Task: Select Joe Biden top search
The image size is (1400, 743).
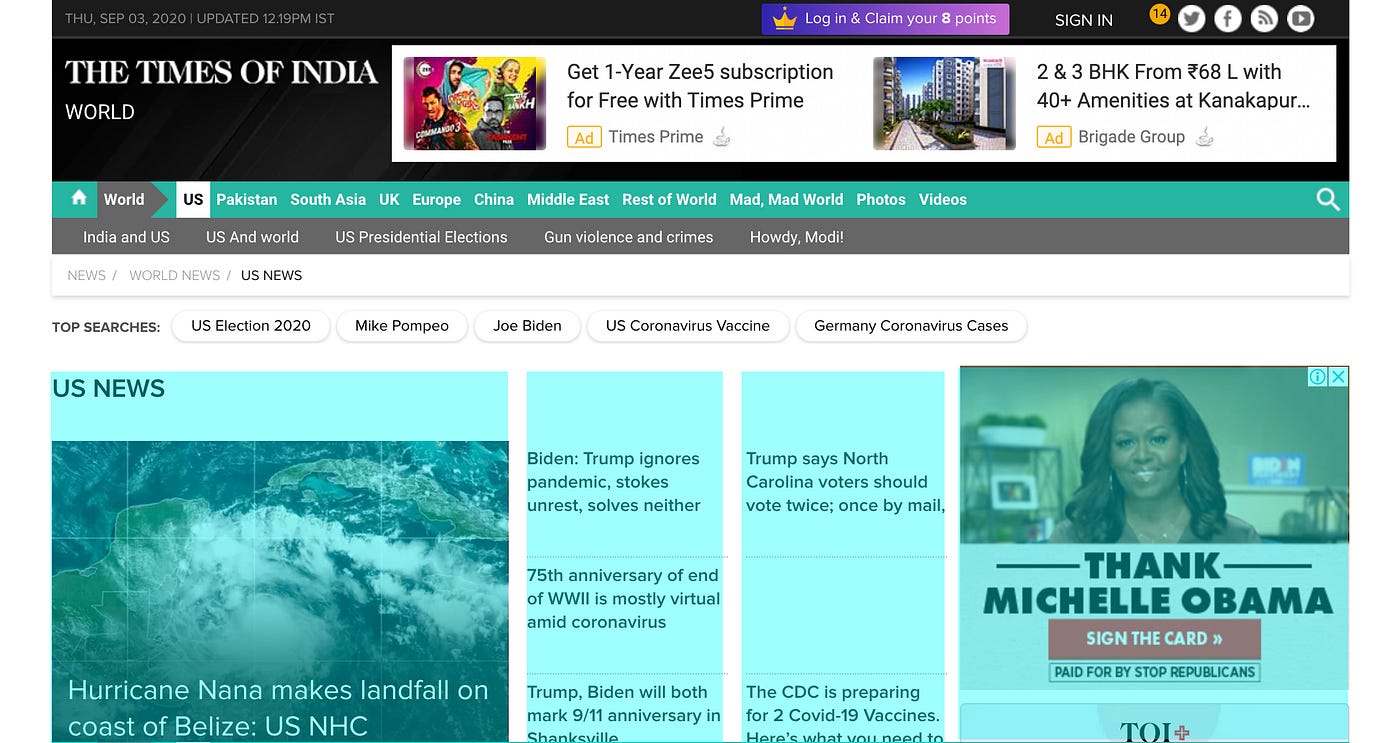Action: point(527,326)
